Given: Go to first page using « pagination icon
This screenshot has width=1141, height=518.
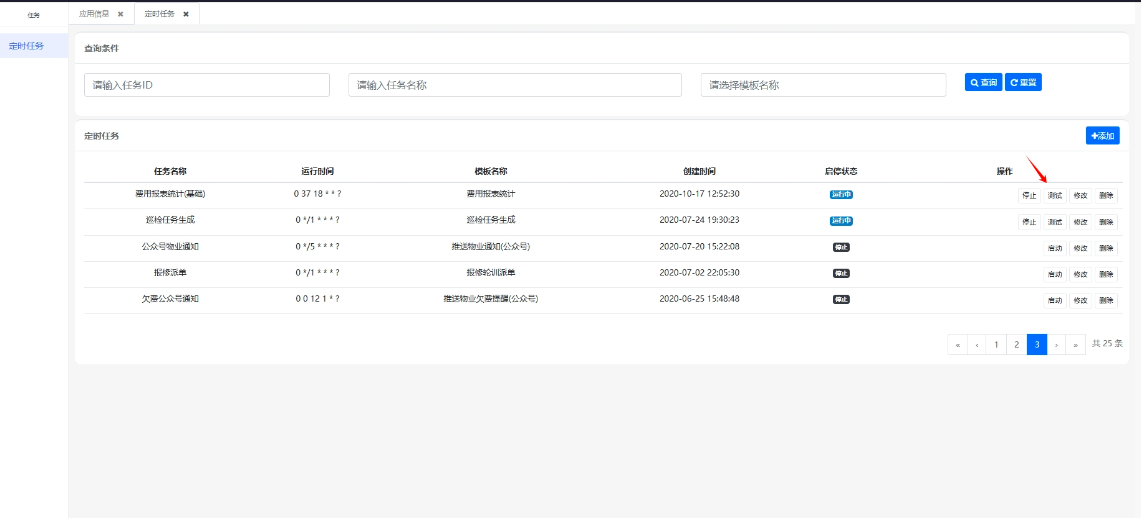Looking at the screenshot, I should [958, 345].
